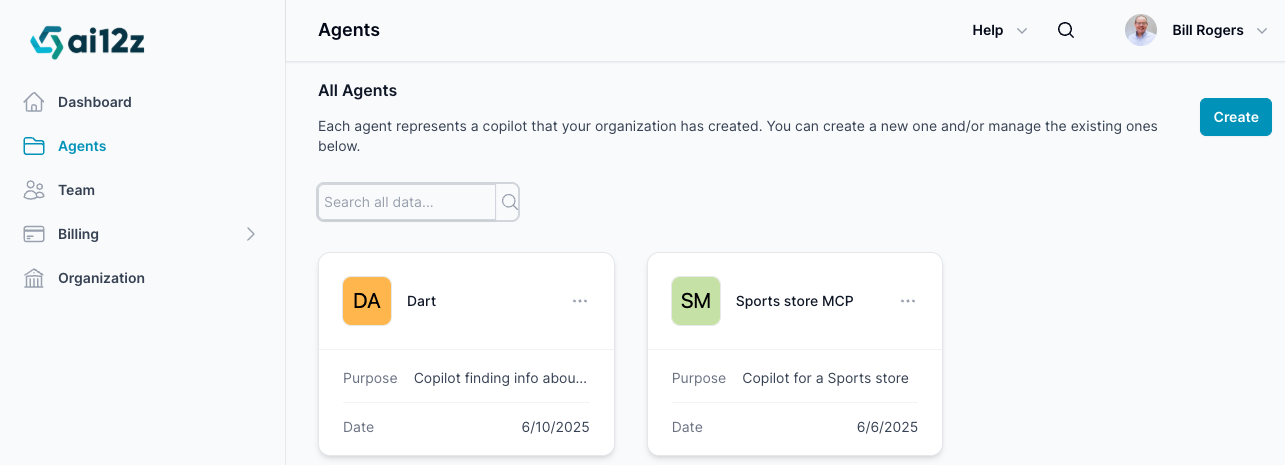This screenshot has width=1285, height=465.
Task: Click the search box magnifier button
Action: (509, 202)
